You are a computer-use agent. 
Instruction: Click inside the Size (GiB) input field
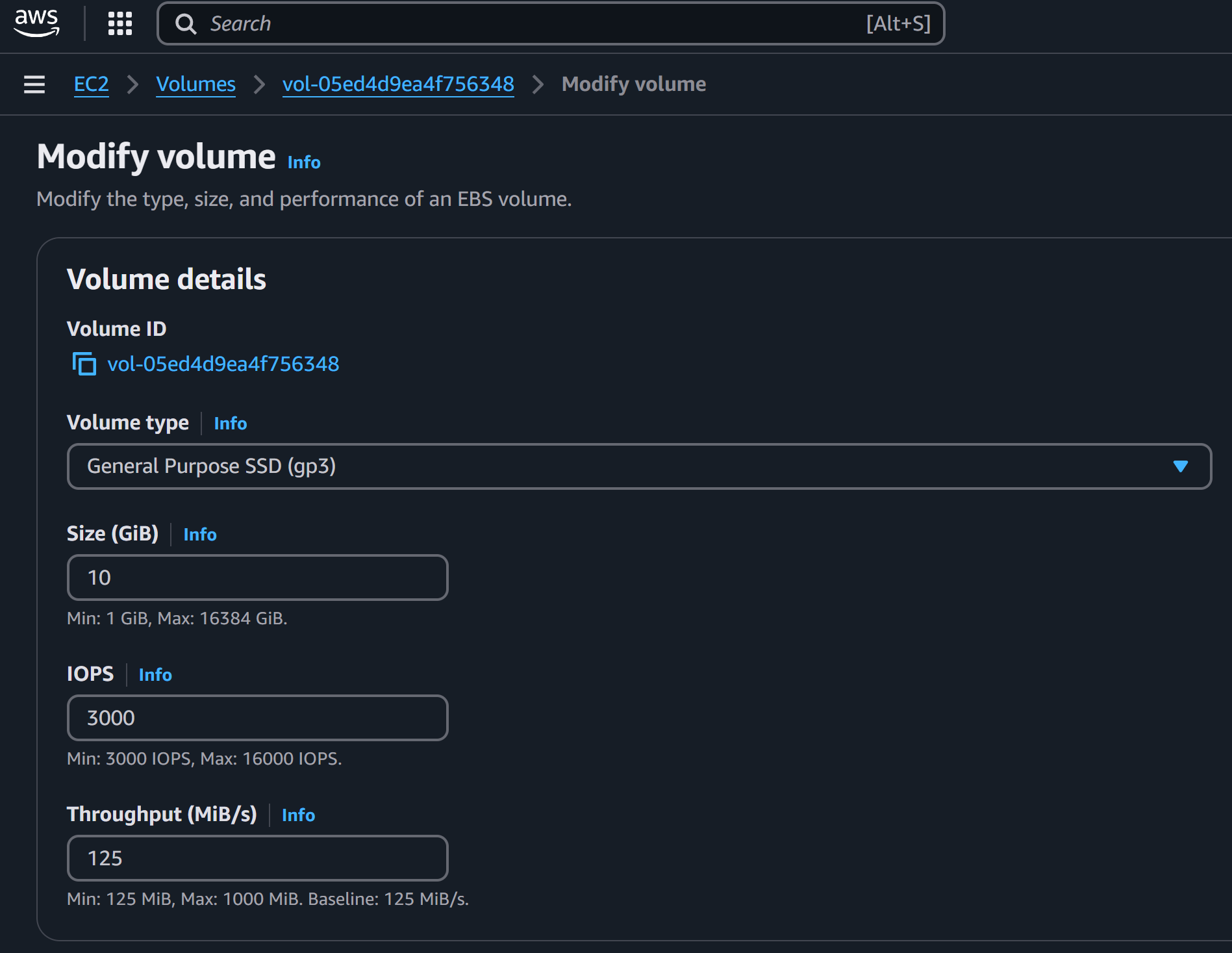257,577
